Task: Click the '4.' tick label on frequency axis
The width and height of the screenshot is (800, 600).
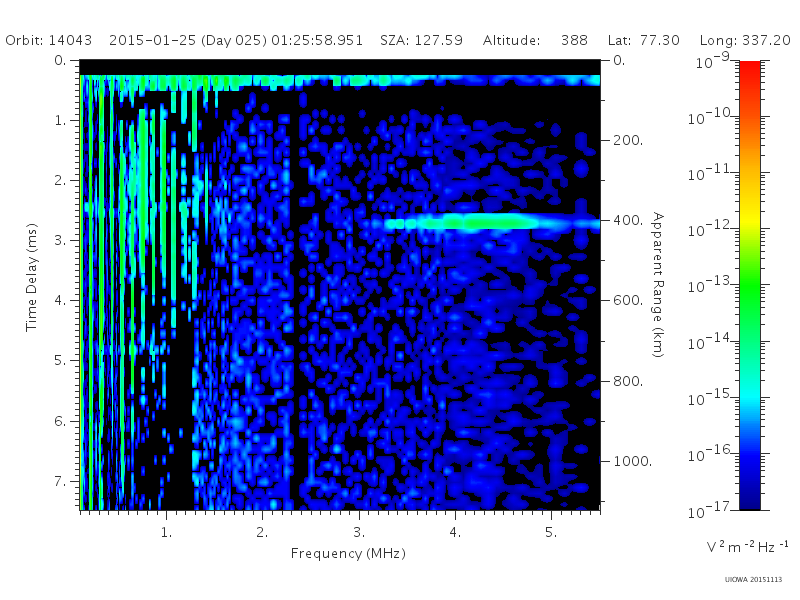Action: (455, 533)
